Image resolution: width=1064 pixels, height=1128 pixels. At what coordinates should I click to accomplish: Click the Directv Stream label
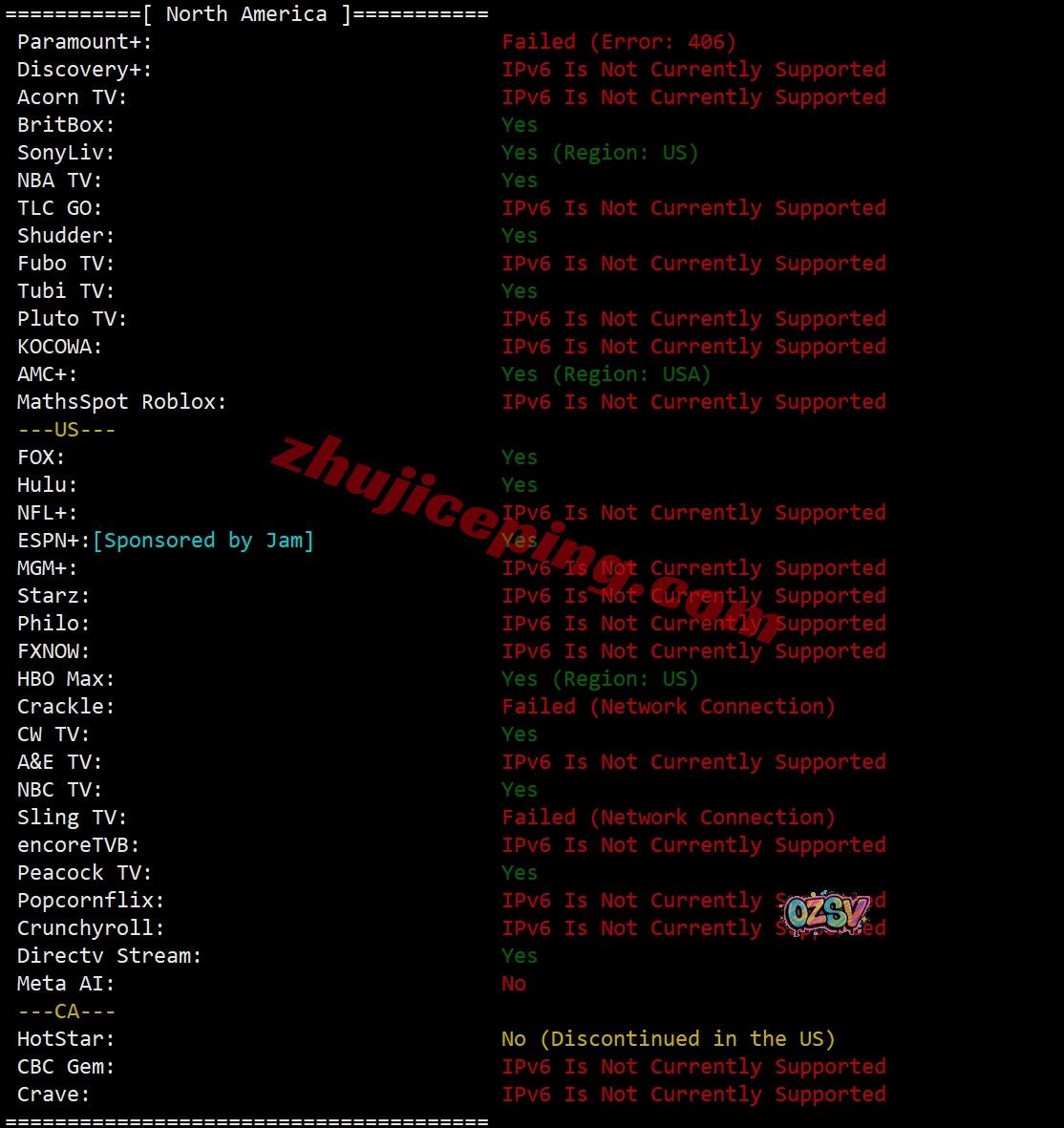109,955
